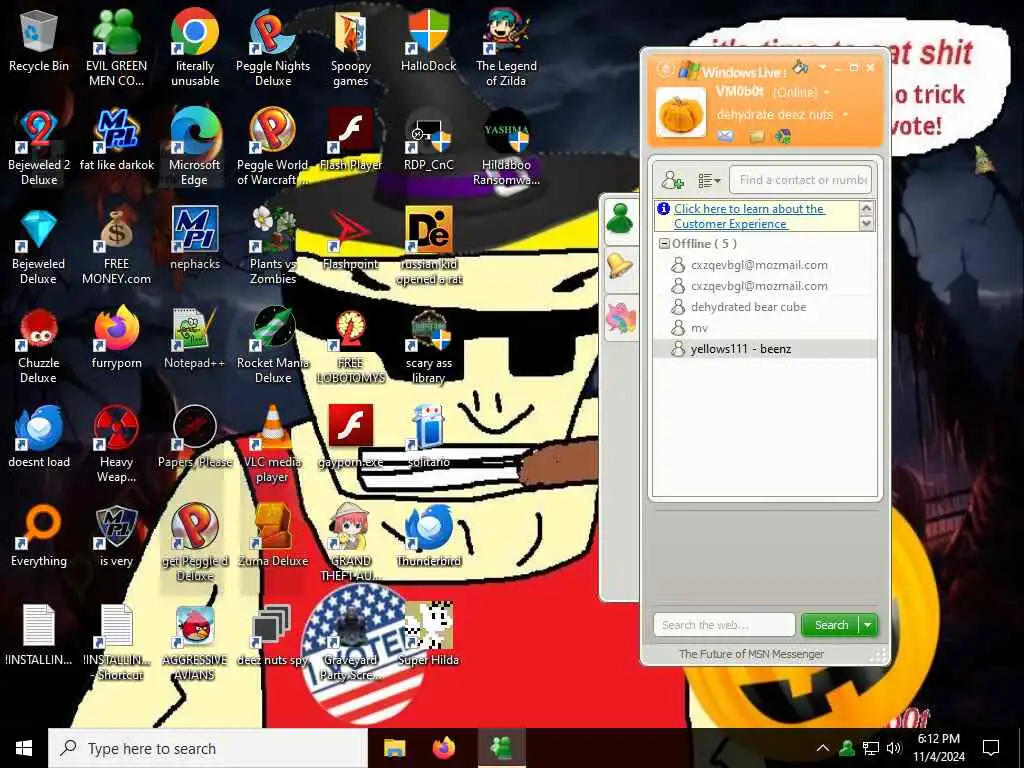
Task: Select the Zuma Deluxe desktop icon
Action: point(273,537)
